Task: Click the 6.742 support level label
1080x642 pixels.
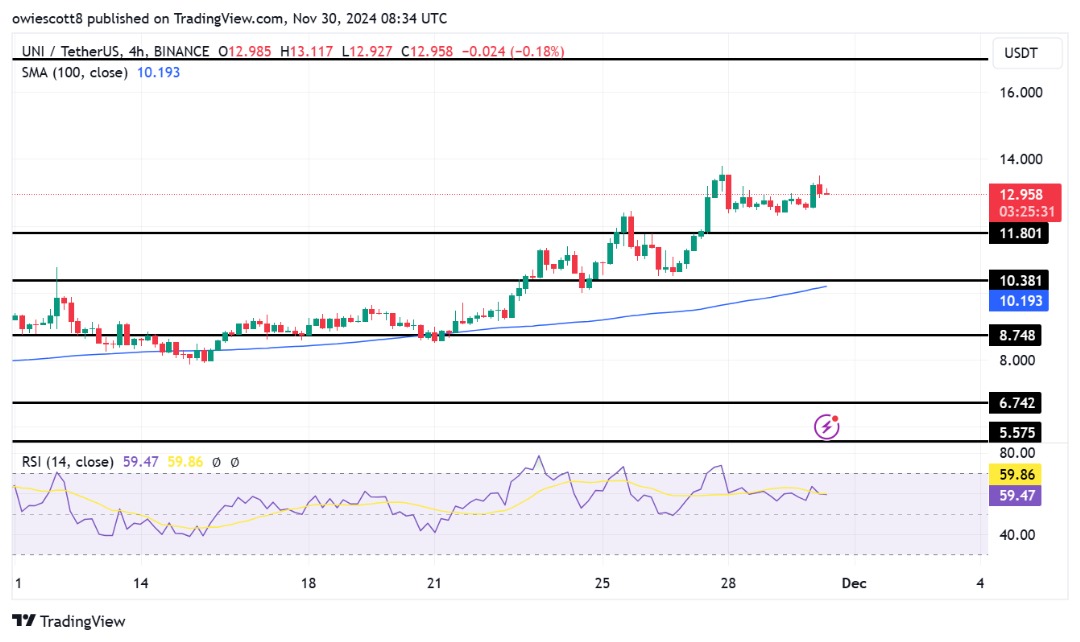Action: 1015,402
